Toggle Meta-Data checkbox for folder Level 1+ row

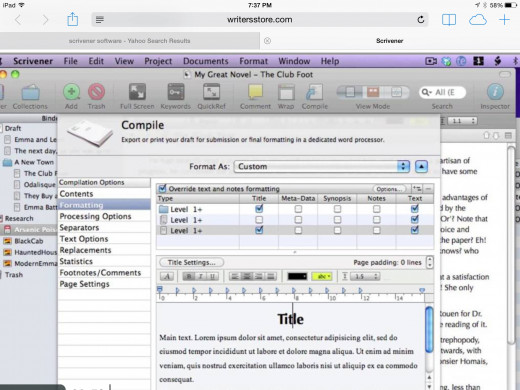coord(298,209)
